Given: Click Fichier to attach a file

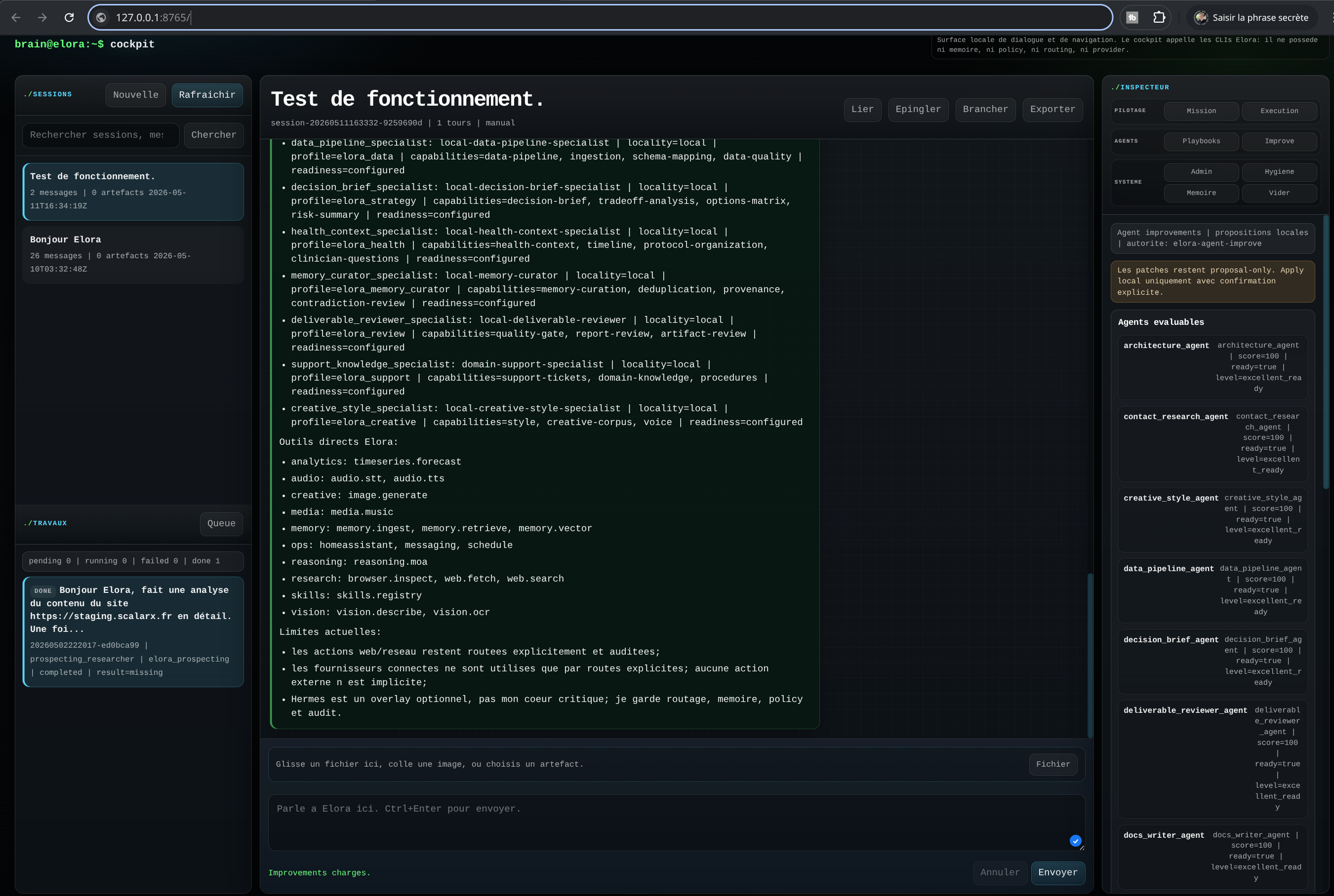Looking at the screenshot, I should [x=1053, y=765].
